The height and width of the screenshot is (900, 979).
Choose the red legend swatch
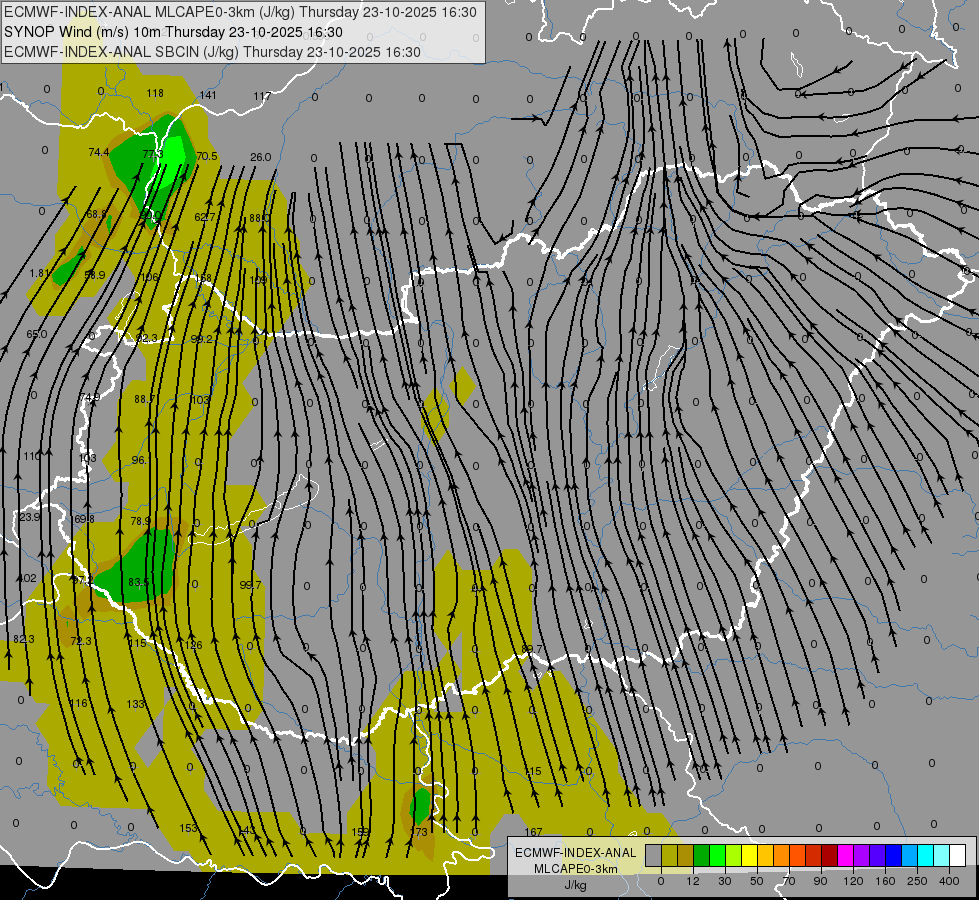814,855
